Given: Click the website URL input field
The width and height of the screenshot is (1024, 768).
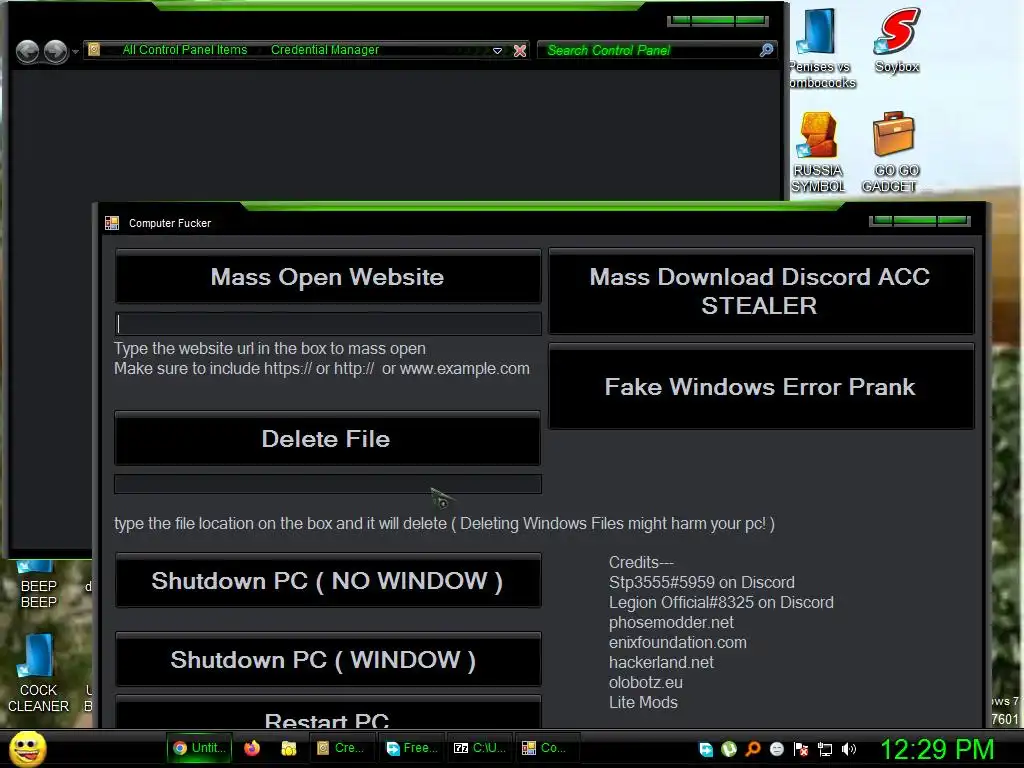Looking at the screenshot, I should pos(328,324).
